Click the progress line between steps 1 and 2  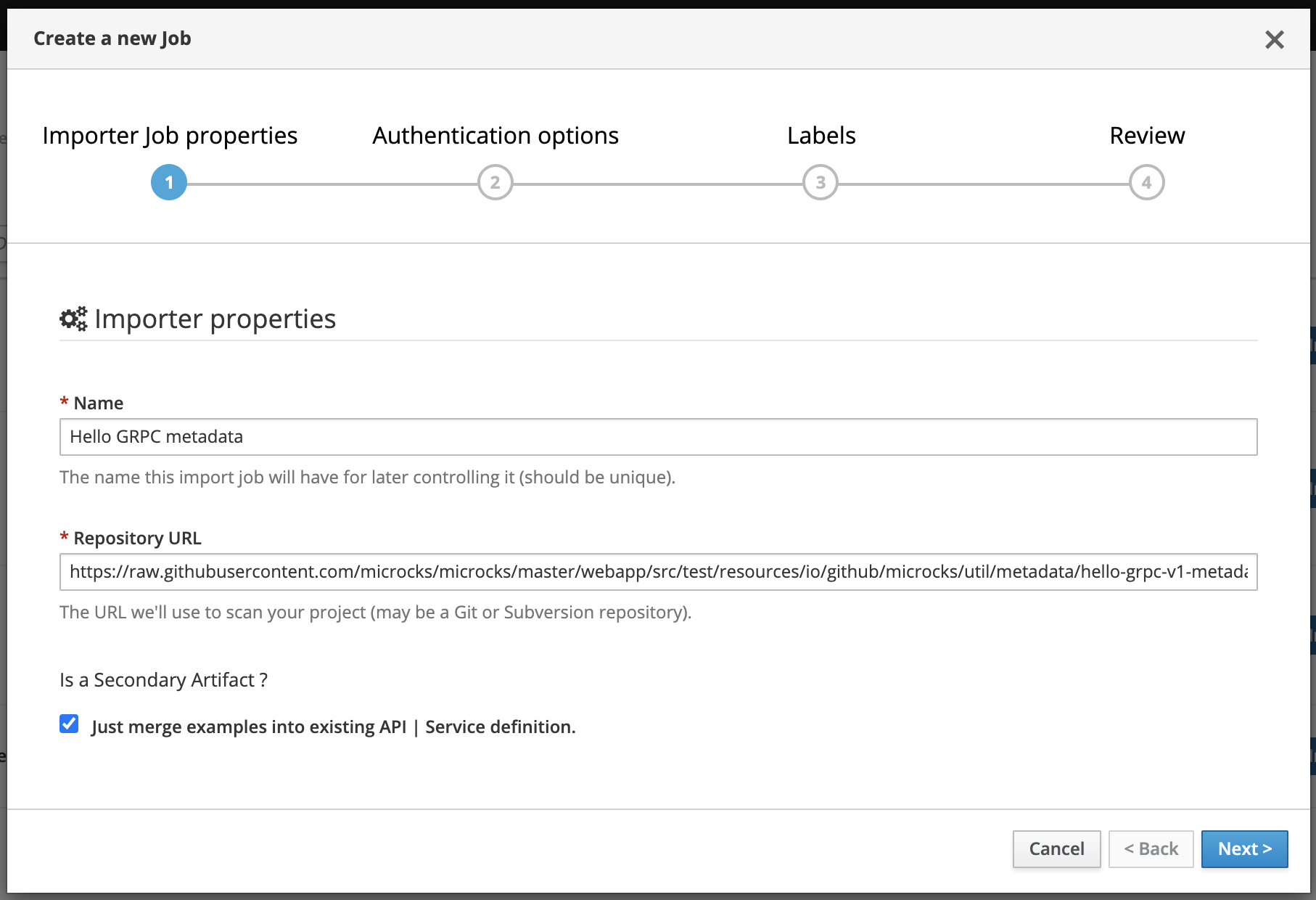(x=330, y=183)
